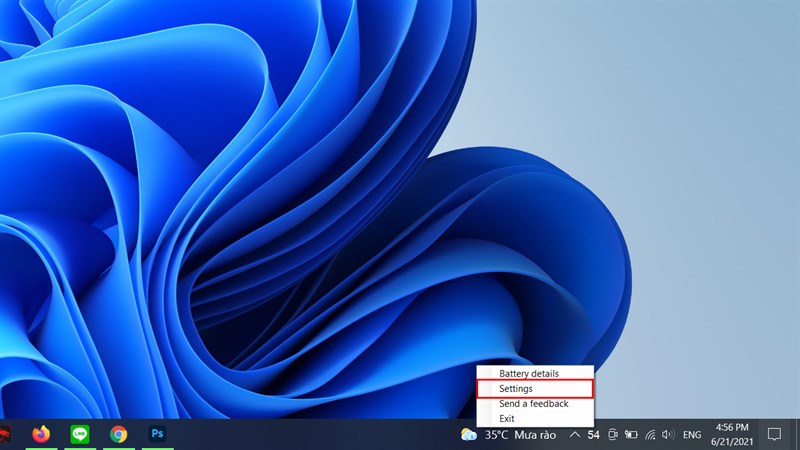The image size is (800, 450).
Task: Open the battery power status icon
Action: click(x=630, y=435)
